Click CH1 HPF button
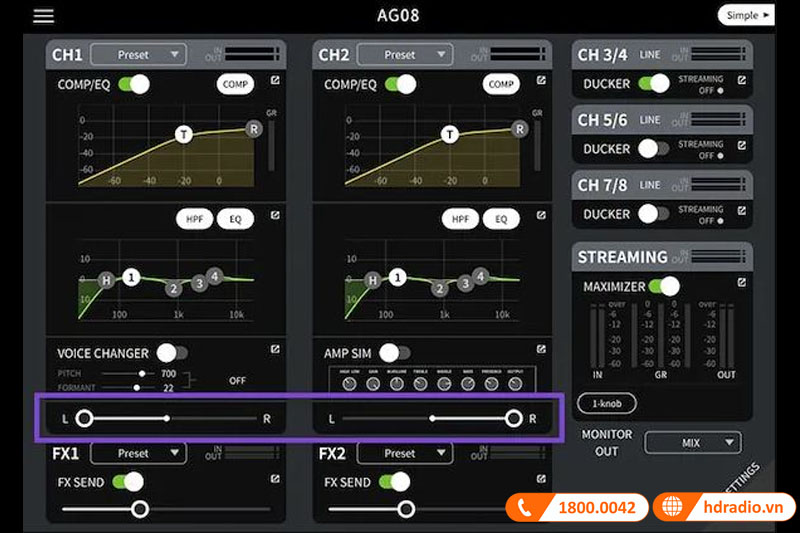 (194, 219)
